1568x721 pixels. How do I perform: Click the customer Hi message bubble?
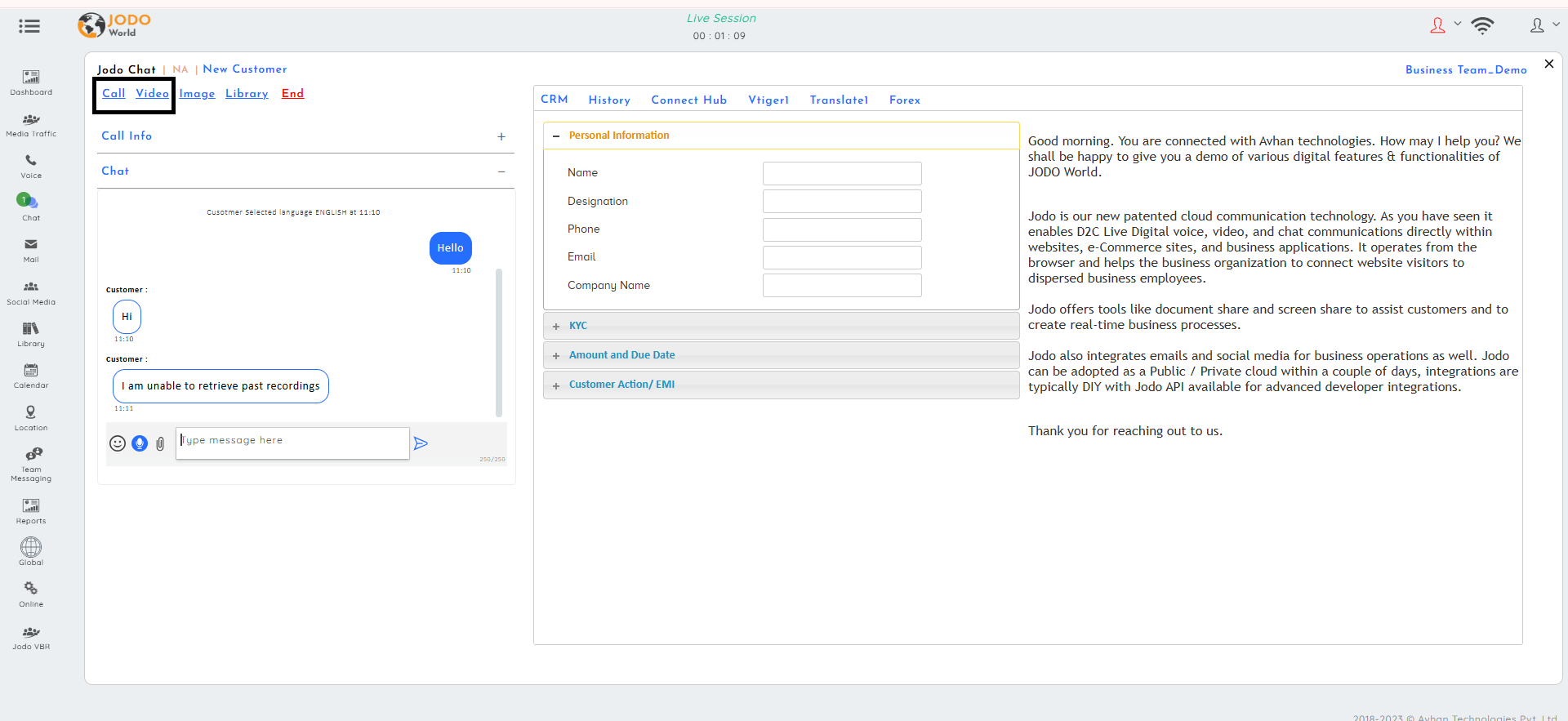point(127,317)
